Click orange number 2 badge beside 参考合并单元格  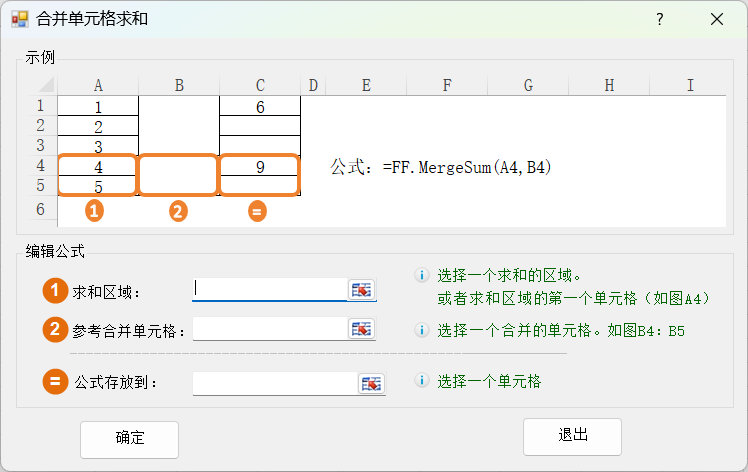tap(54, 329)
